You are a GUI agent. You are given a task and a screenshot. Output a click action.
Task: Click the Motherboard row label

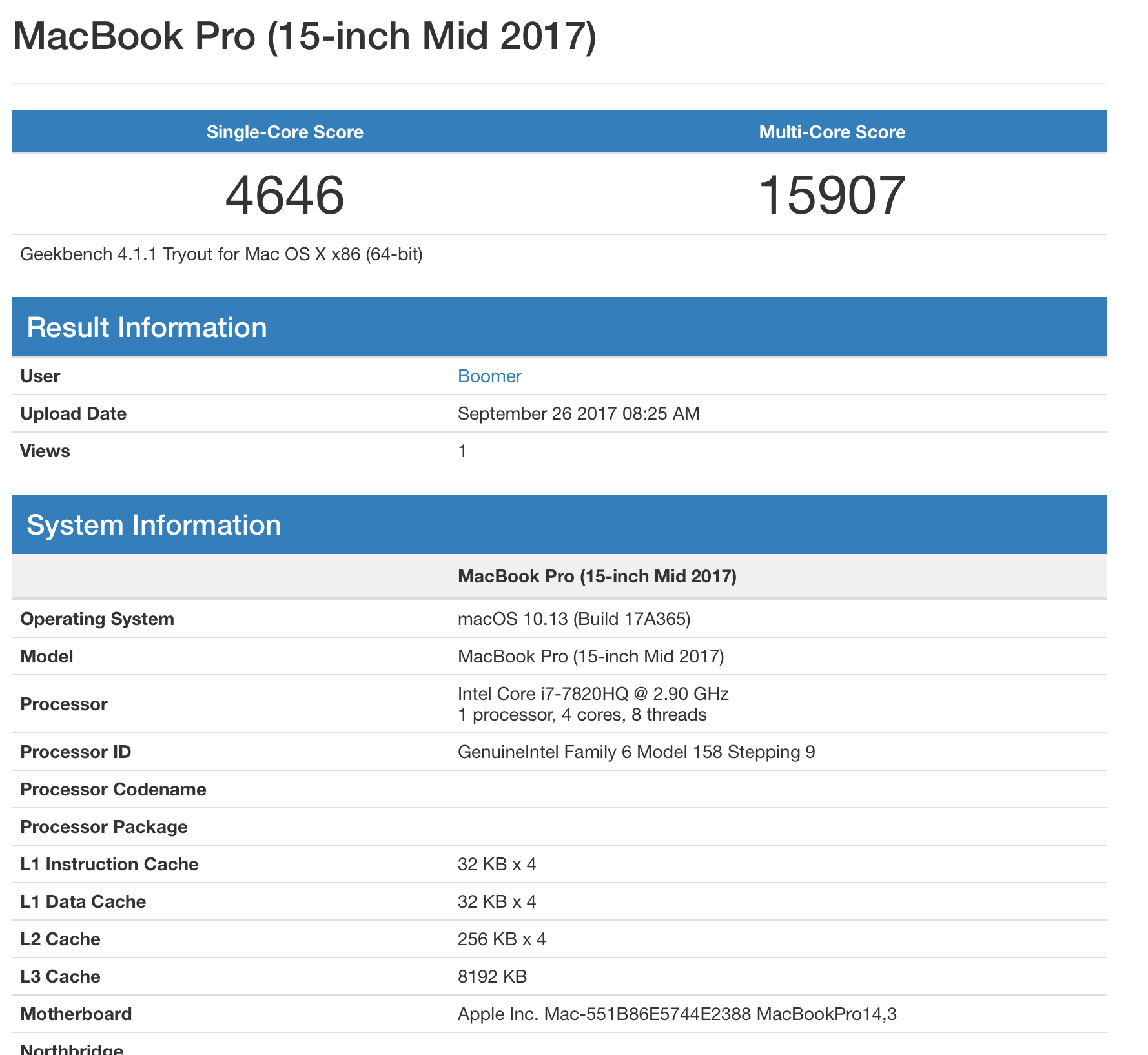pyautogui.click(x=76, y=1014)
